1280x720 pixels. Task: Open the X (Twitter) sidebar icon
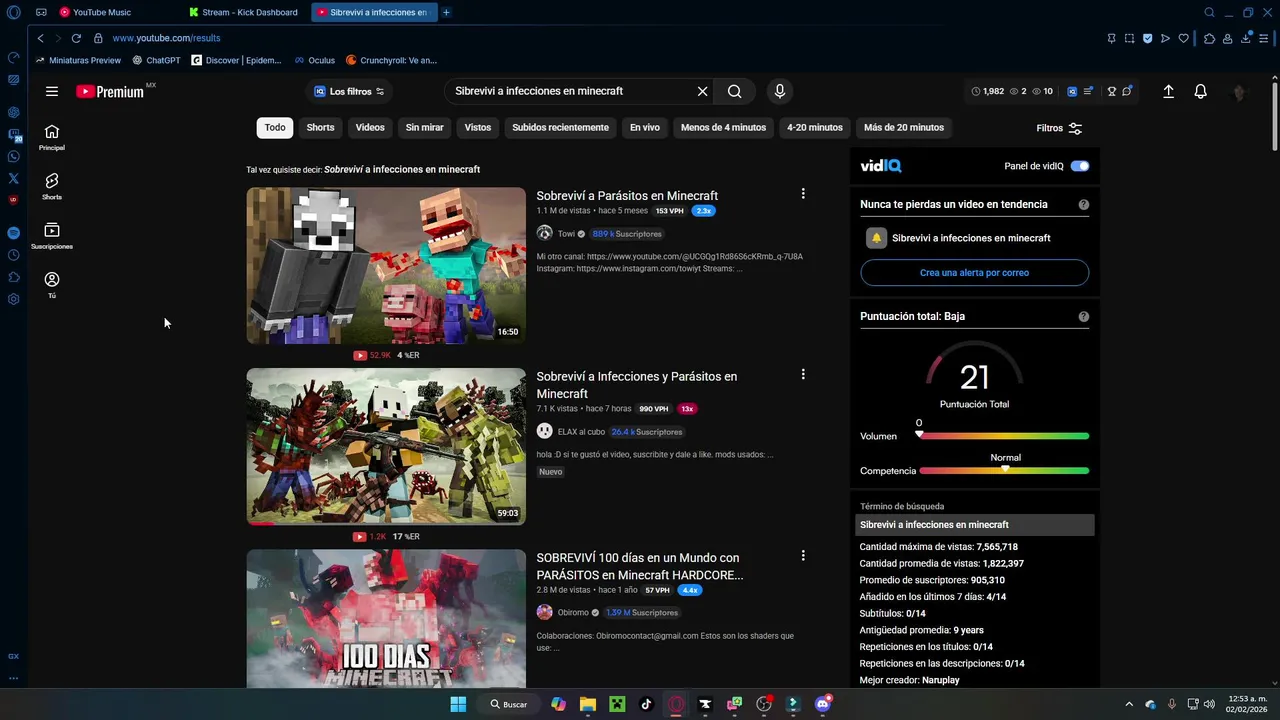(x=14, y=178)
